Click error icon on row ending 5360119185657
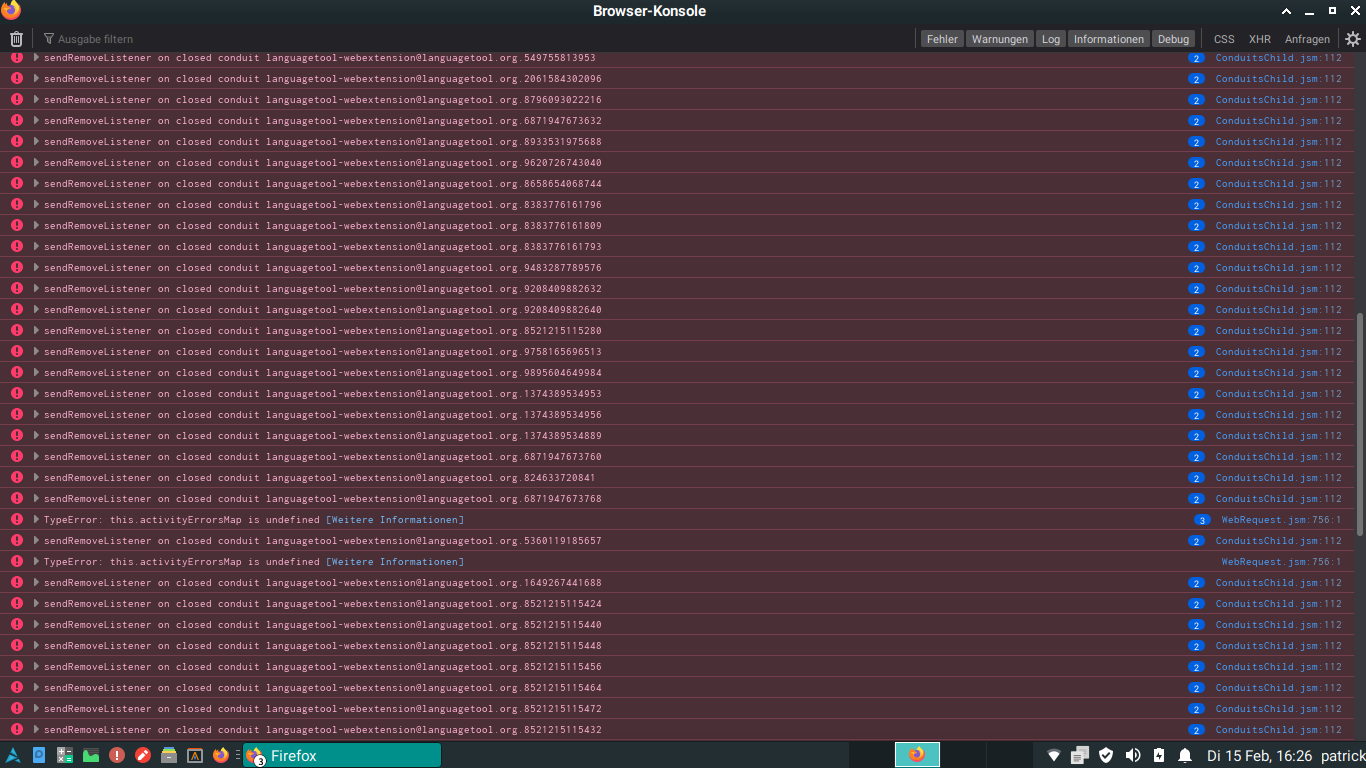 (x=16, y=541)
